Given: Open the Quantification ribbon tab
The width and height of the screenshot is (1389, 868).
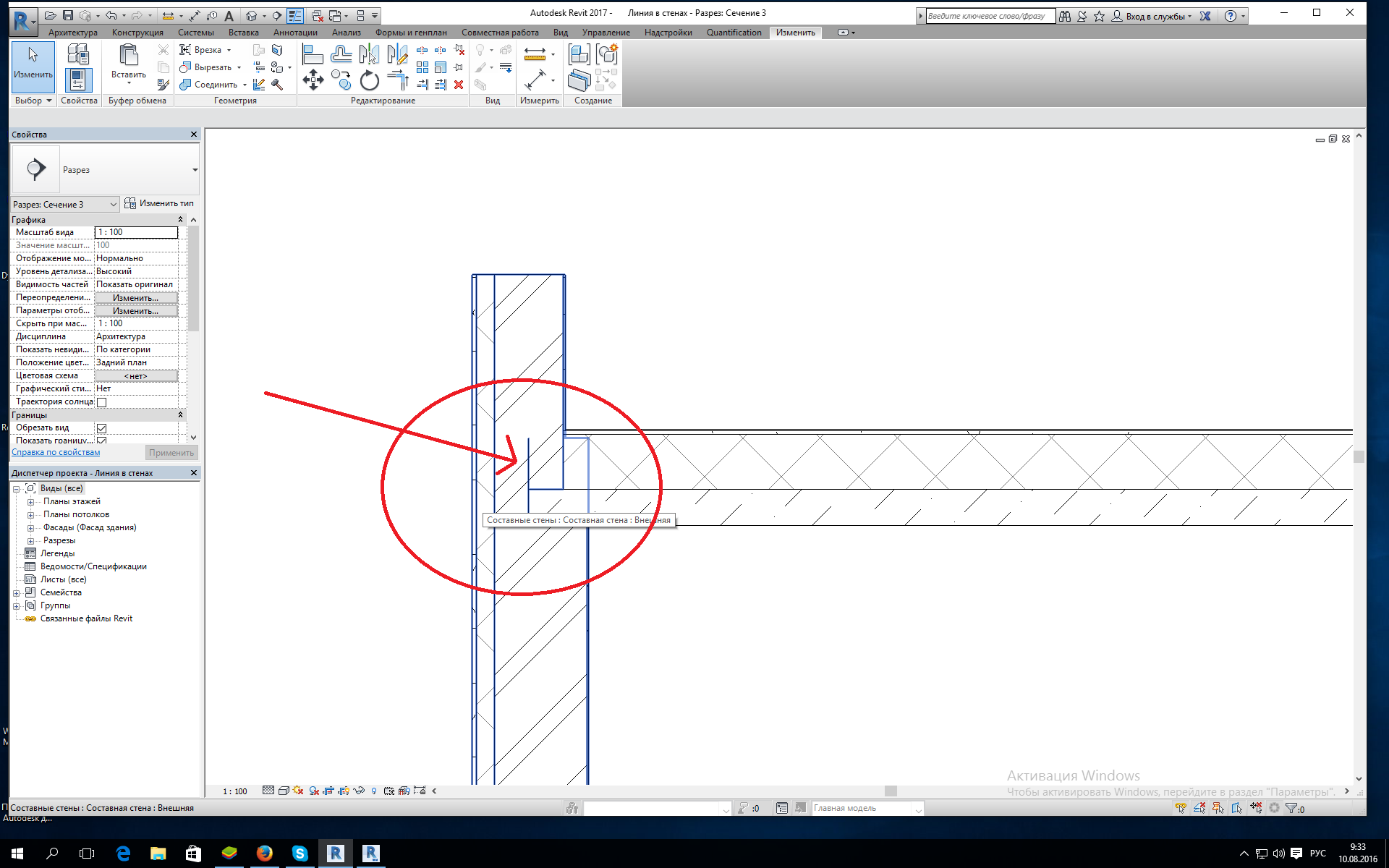Looking at the screenshot, I should (x=734, y=33).
